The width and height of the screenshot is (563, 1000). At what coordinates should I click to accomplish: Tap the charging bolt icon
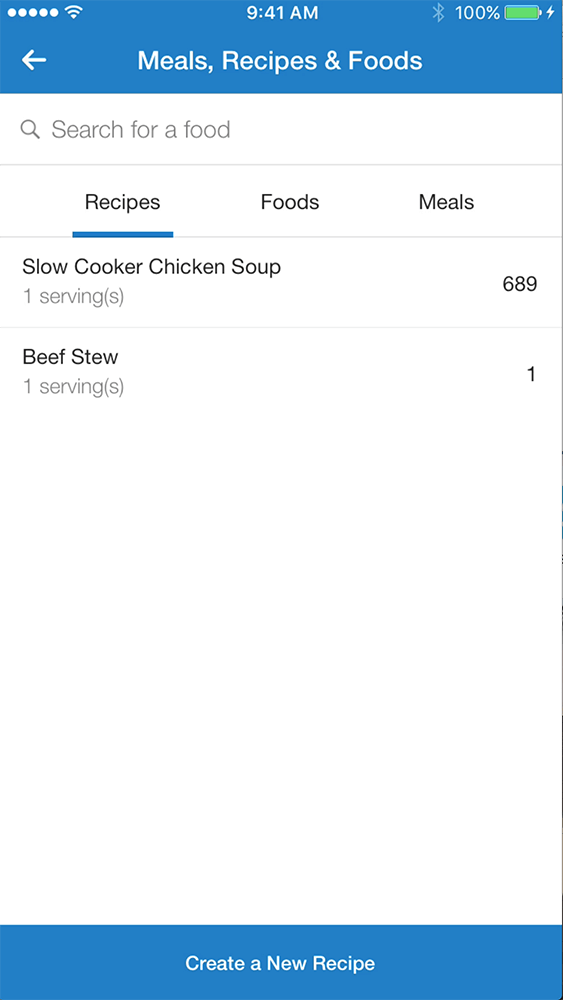[551, 12]
